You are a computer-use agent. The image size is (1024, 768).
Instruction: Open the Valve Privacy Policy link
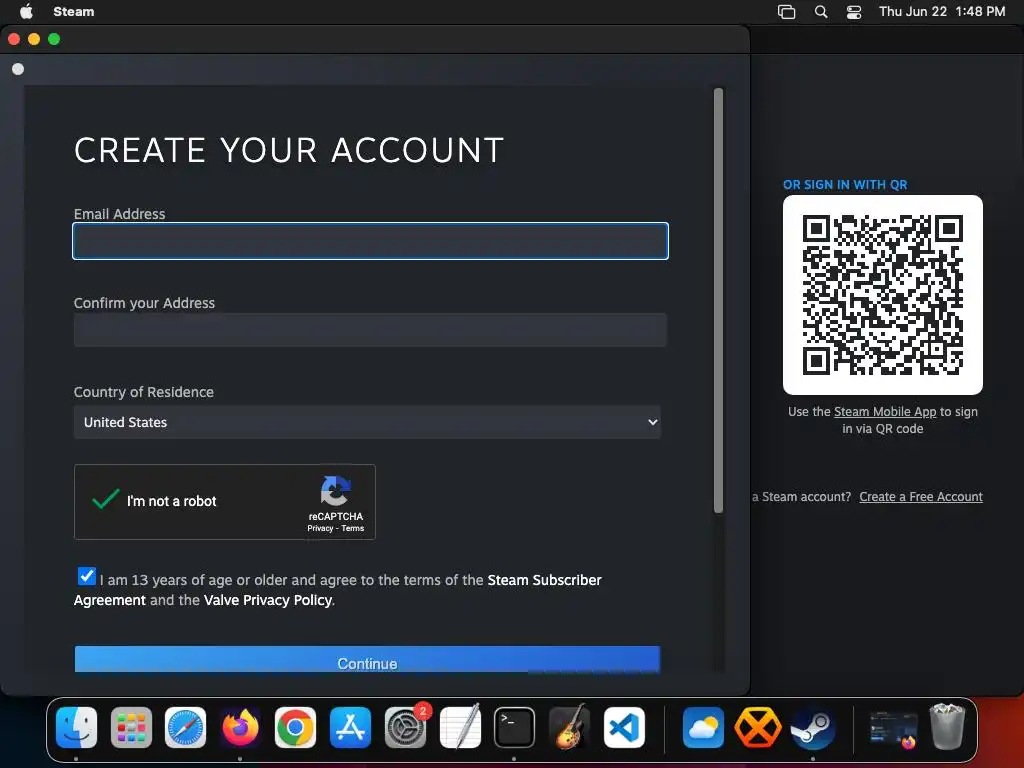click(268, 600)
